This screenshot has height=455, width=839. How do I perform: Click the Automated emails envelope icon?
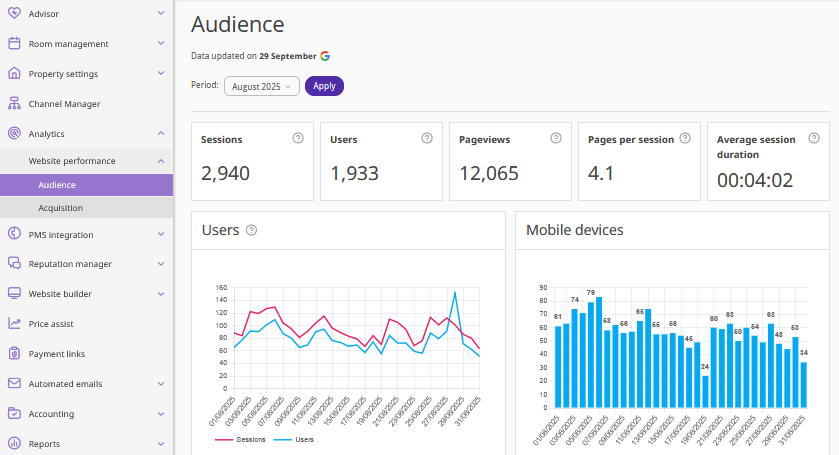point(14,383)
